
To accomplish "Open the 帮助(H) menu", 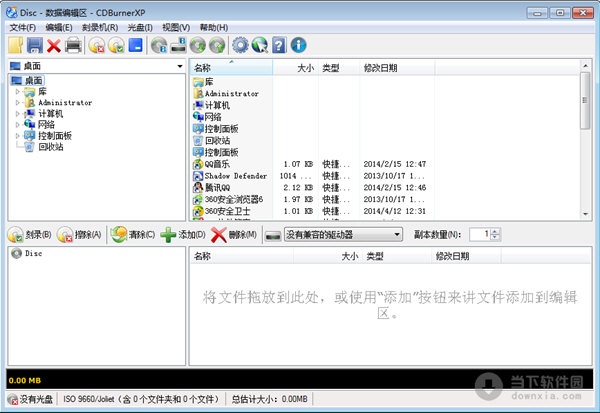I will pos(214,28).
